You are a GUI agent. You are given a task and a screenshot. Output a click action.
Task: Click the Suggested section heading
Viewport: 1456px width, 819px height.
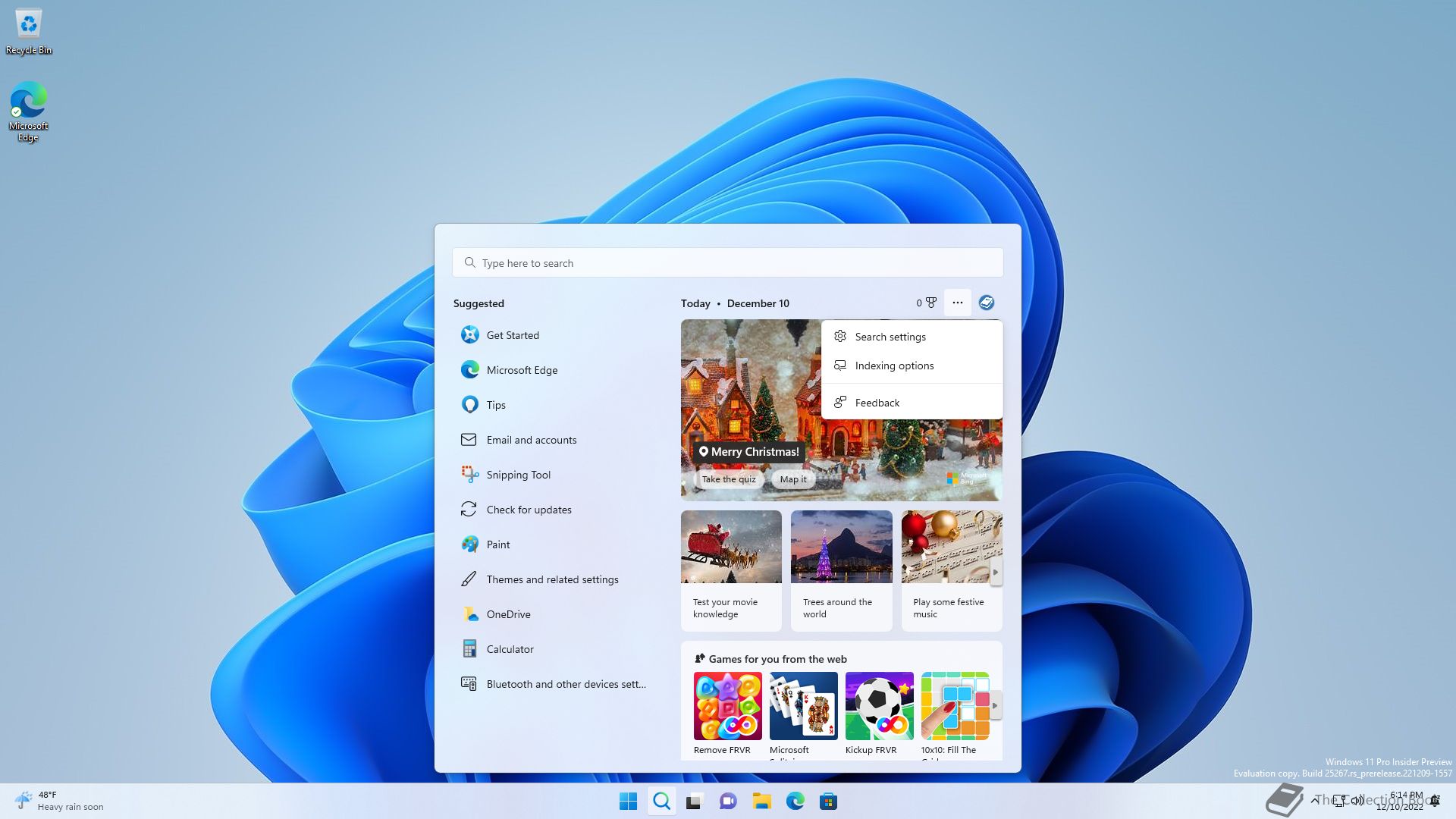click(x=479, y=303)
